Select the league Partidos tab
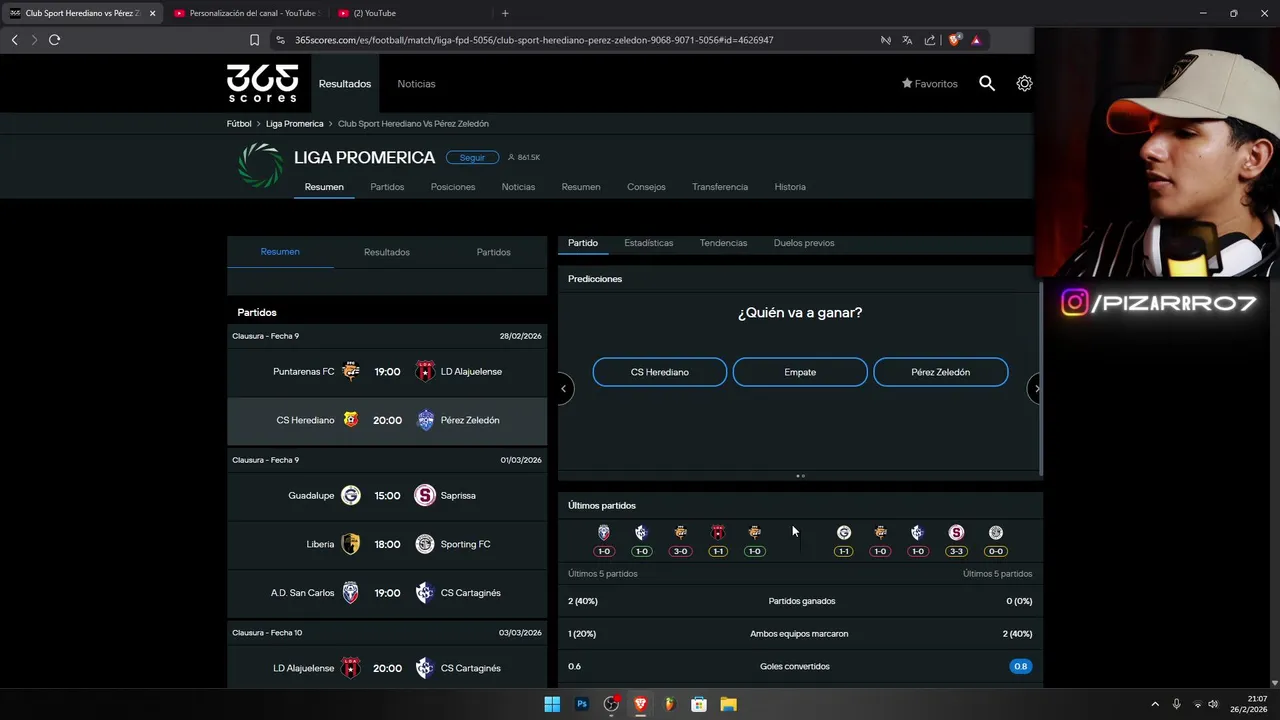Image resolution: width=1280 pixels, height=720 pixels. [x=387, y=187]
